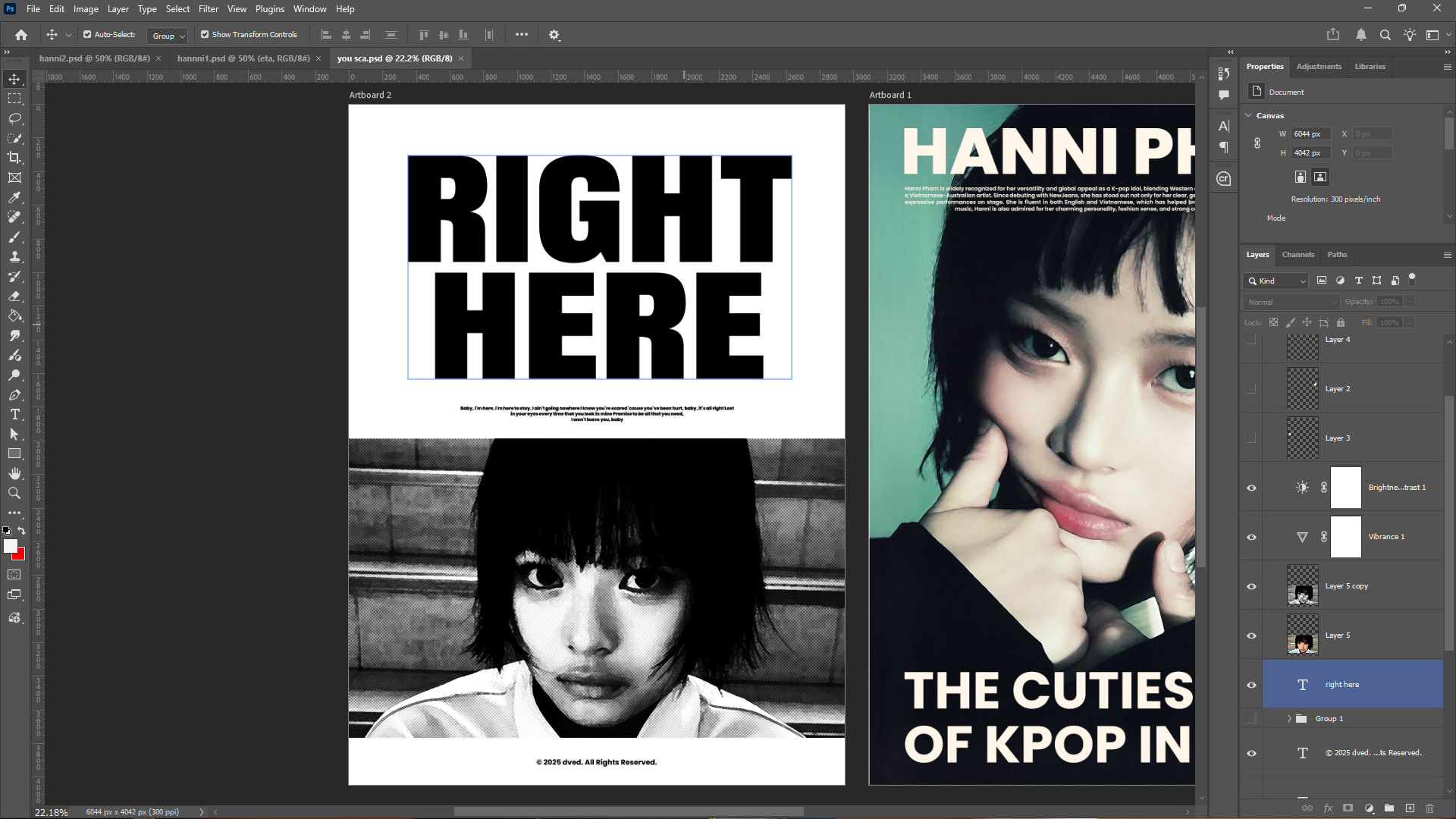The height and width of the screenshot is (819, 1456).
Task: Click the align top edges icon in options bar
Action: 422,35
